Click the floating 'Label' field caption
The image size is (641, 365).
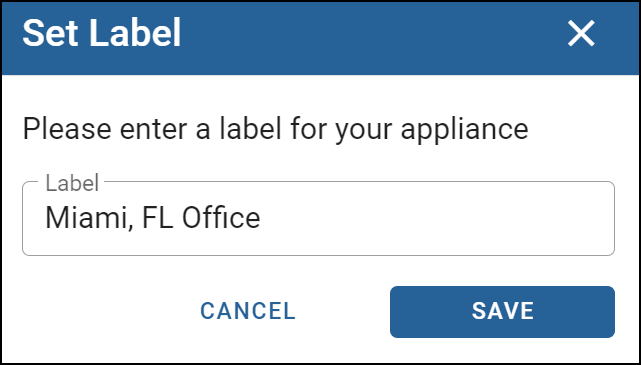click(x=72, y=183)
